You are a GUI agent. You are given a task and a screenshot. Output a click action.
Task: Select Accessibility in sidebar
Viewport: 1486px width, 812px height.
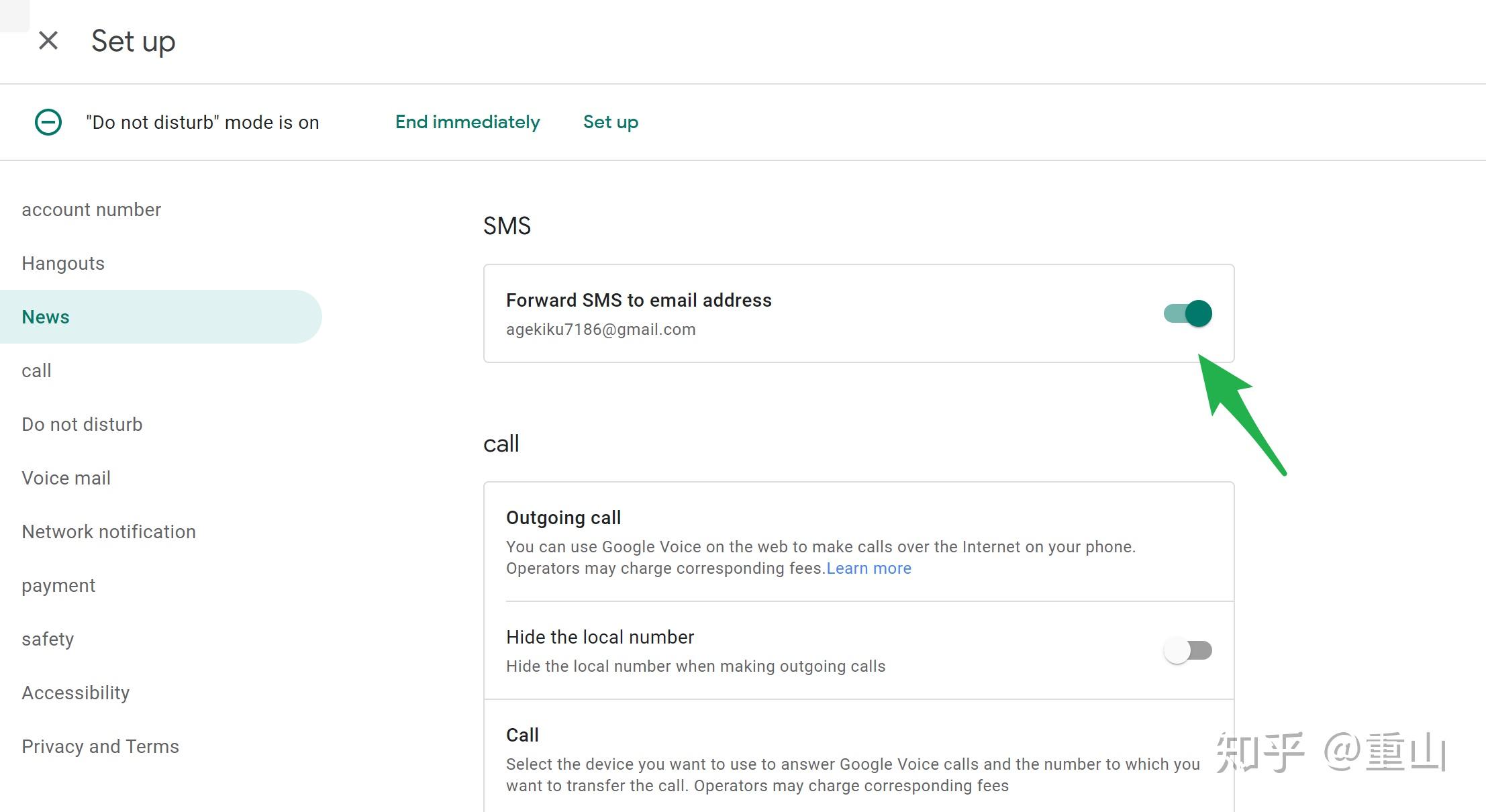tap(76, 693)
